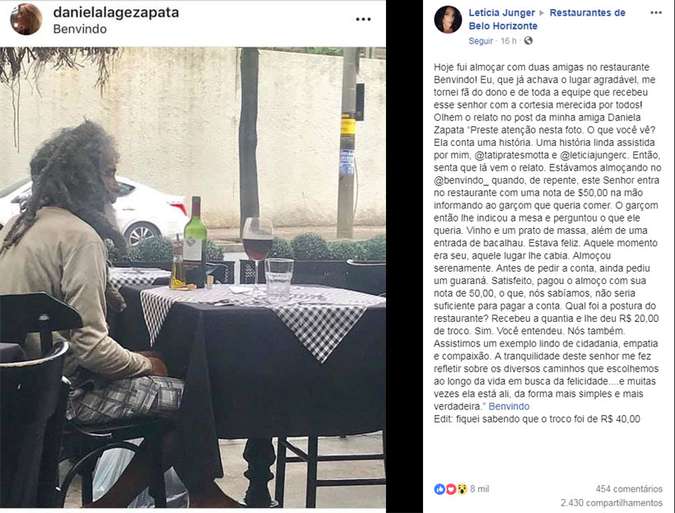Click the blue Like reaction icon
The width and height of the screenshot is (675, 513).
(439, 489)
